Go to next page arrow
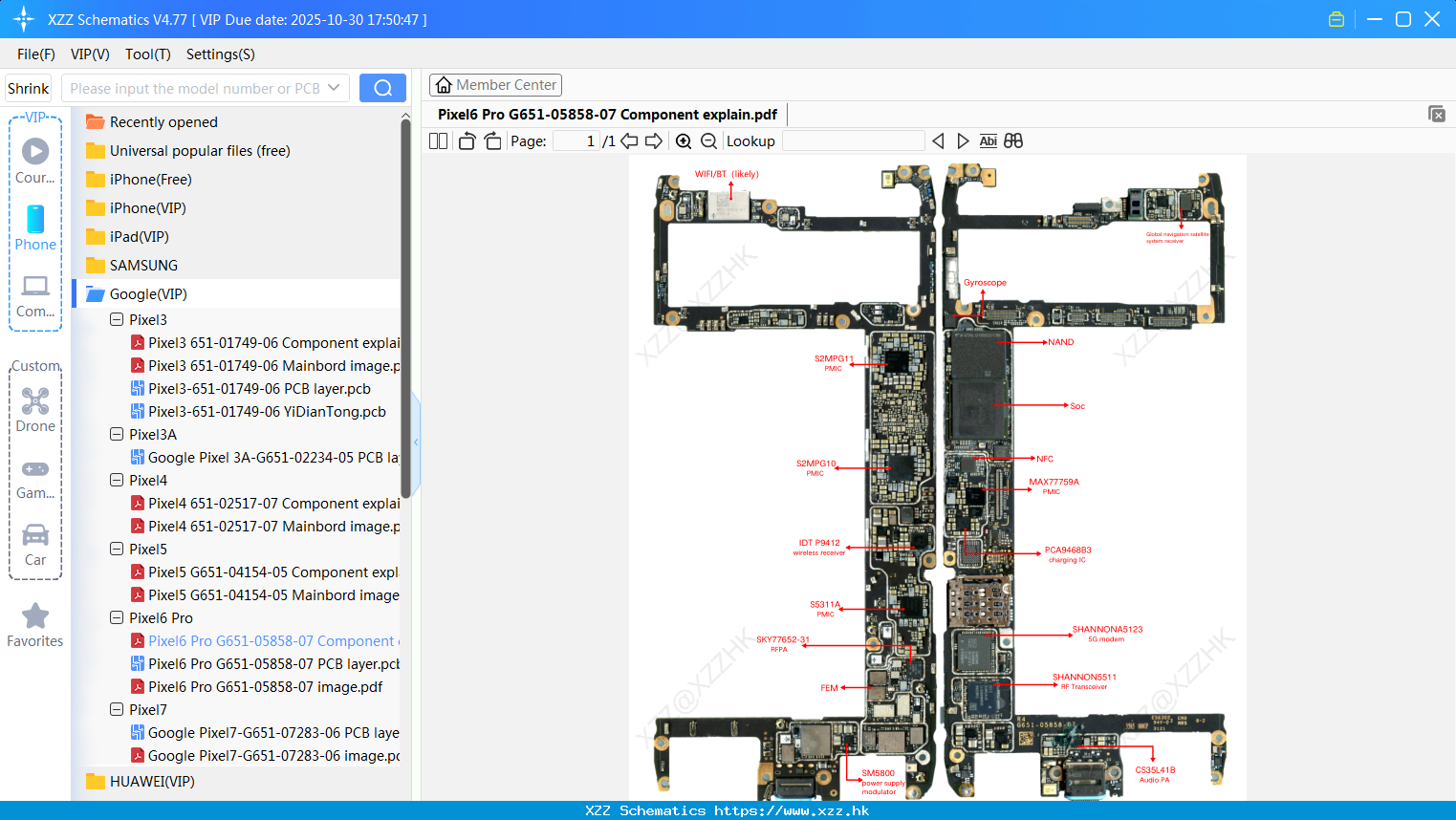The height and width of the screenshot is (820, 1456). tap(654, 140)
